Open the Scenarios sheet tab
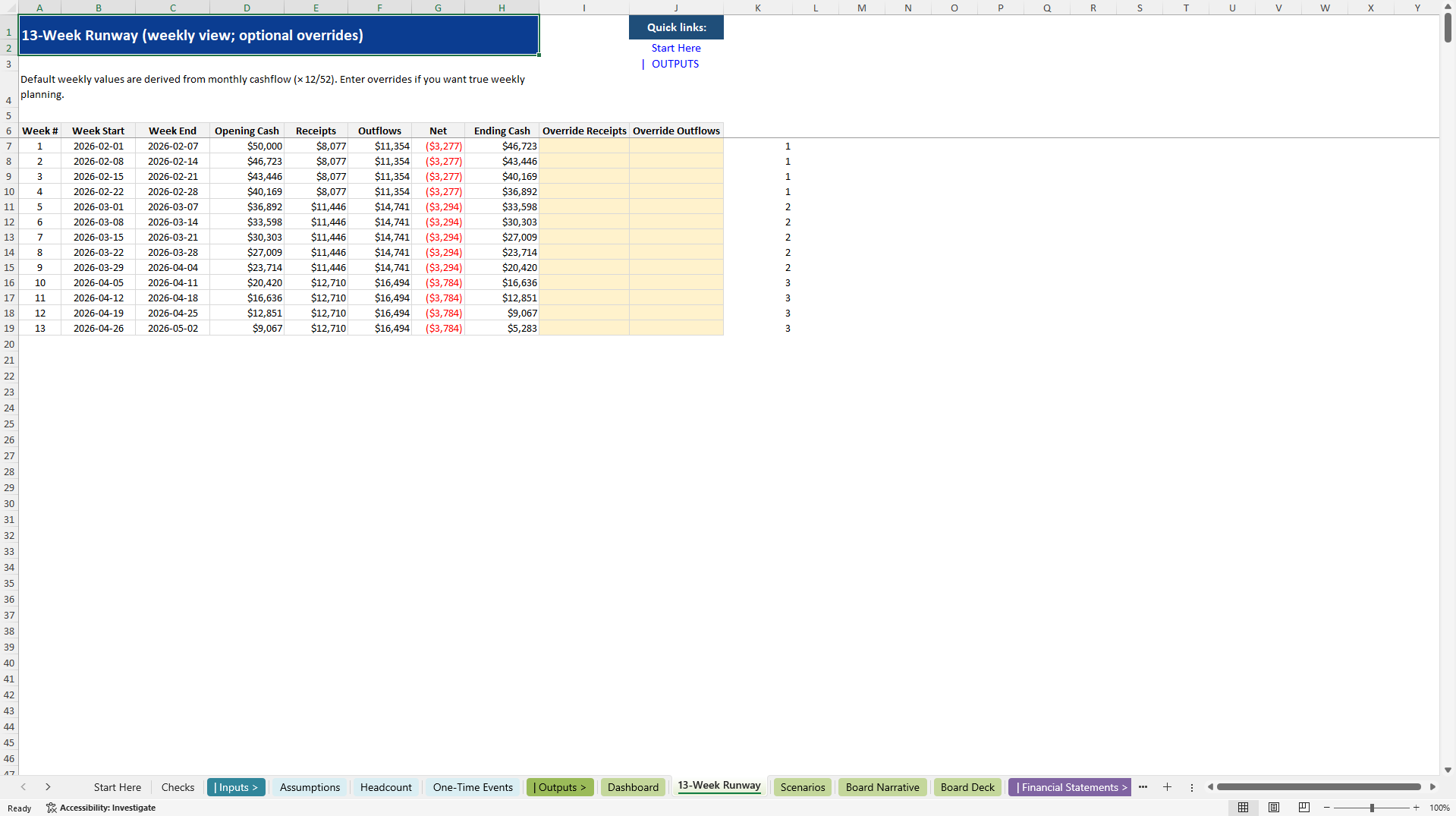Image resolution: width=1456 pixels, height=816 pixels. (803, 787)
